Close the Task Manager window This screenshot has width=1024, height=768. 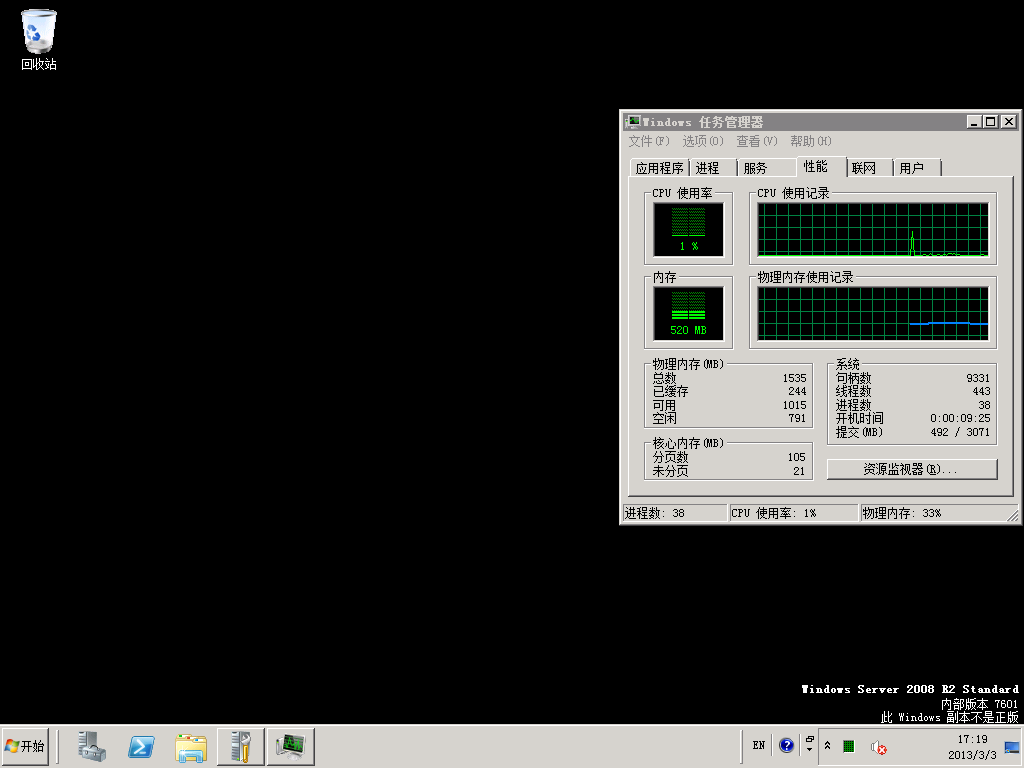(1008, 121)
